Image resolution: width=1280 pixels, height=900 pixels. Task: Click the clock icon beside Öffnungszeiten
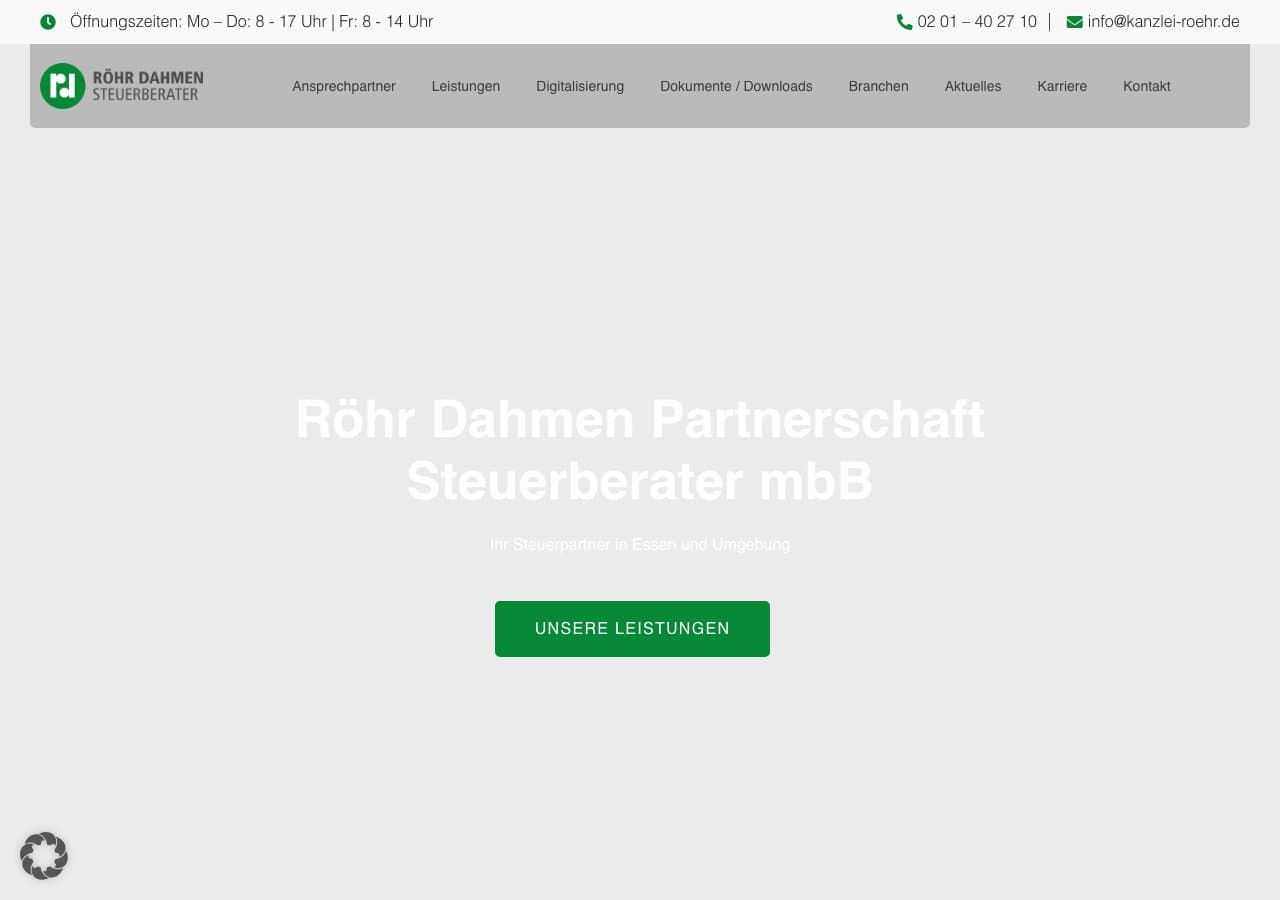[48, 21]
